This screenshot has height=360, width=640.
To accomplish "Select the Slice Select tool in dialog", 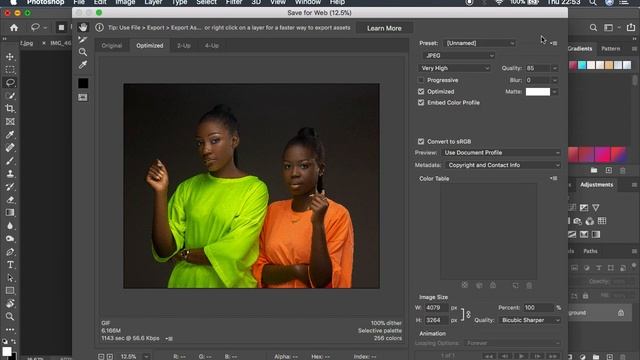I will 83,40.
